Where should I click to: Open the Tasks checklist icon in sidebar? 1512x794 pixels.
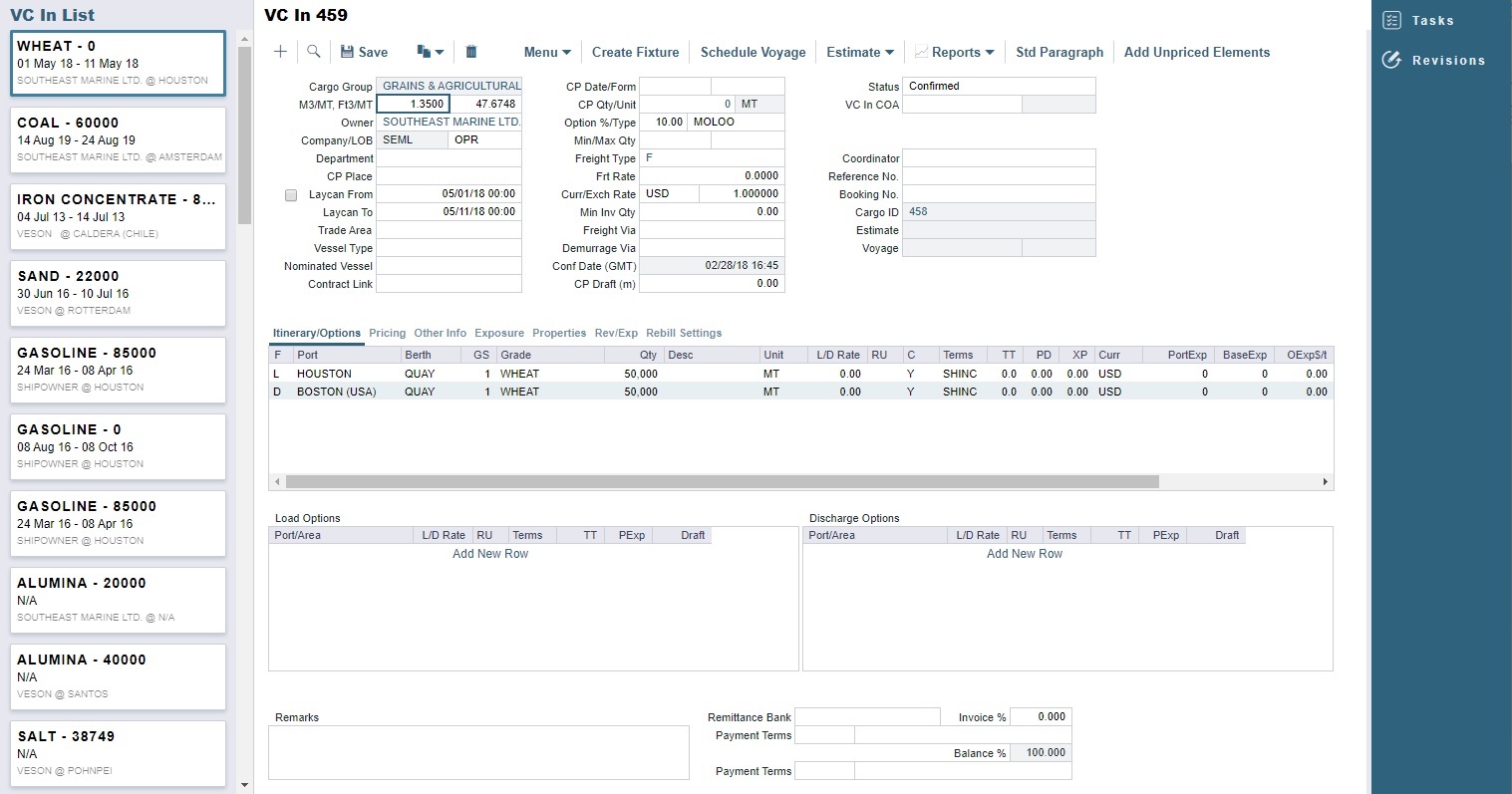[x=1392, y=21]
